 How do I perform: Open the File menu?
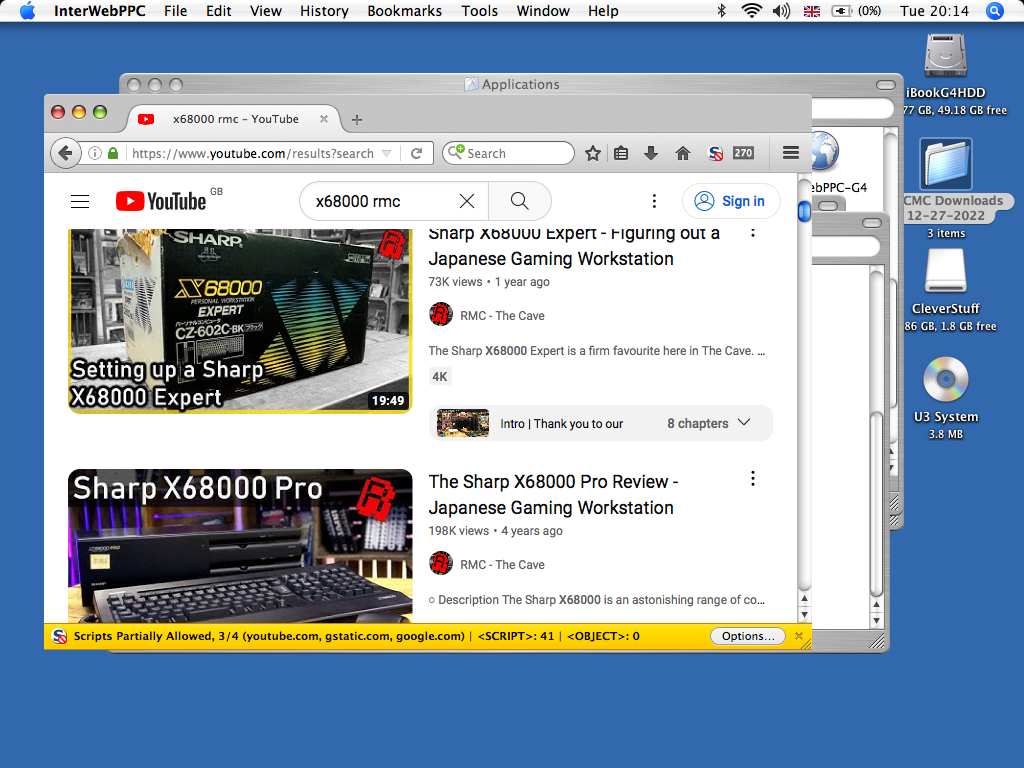pos(175,11)
